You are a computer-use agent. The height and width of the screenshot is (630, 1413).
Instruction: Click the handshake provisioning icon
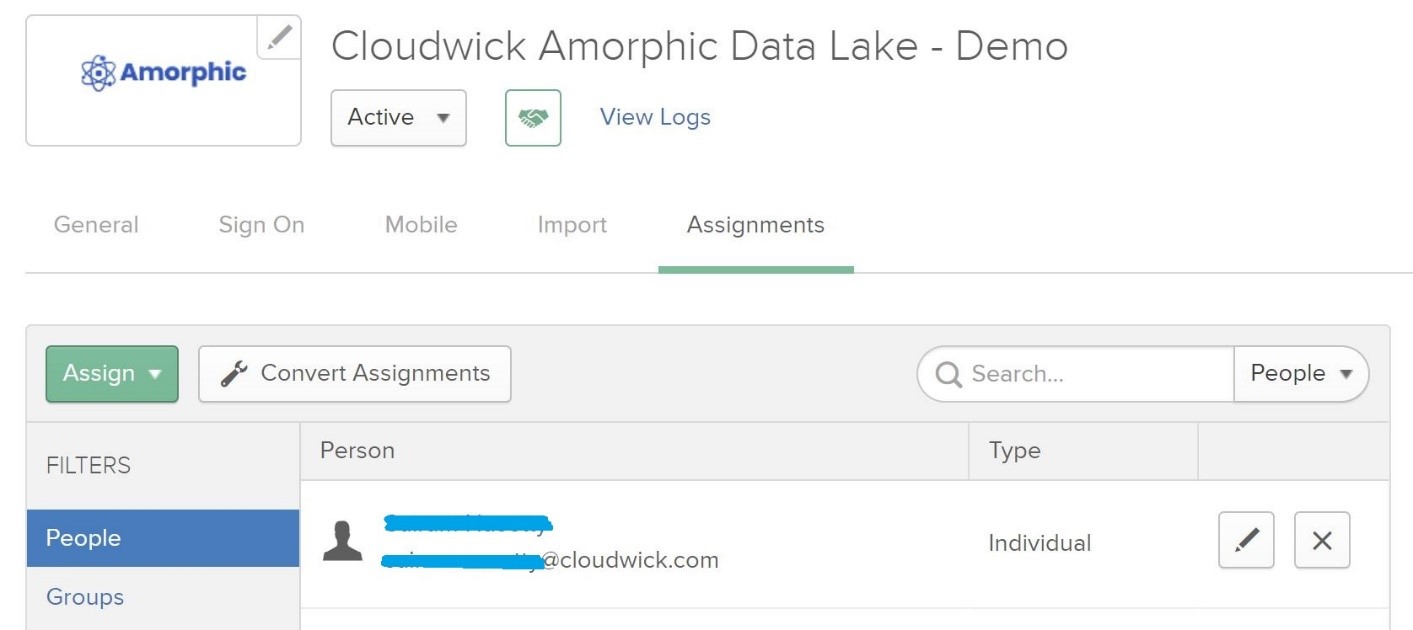click(533, 118)
